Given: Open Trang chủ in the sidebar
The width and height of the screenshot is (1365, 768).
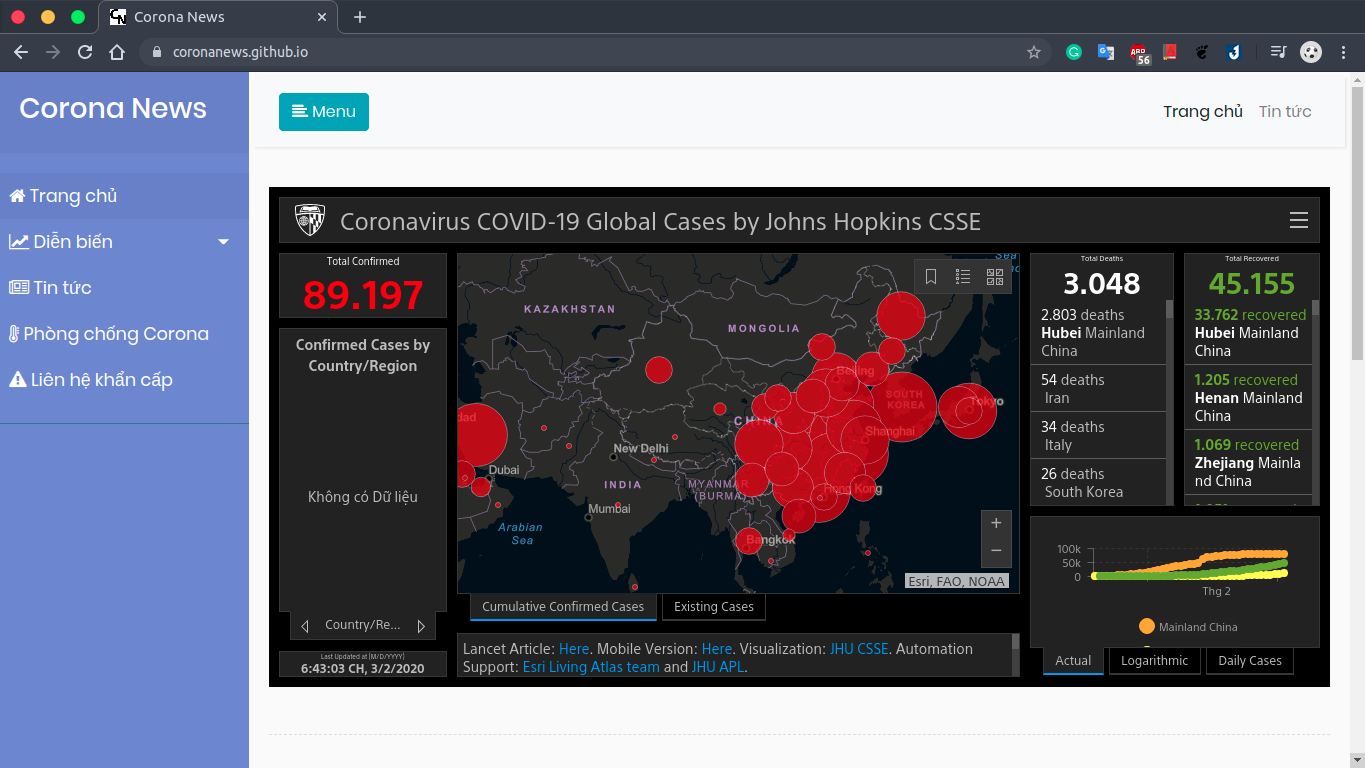Looking at the screenshot, I should pos(124,196).
